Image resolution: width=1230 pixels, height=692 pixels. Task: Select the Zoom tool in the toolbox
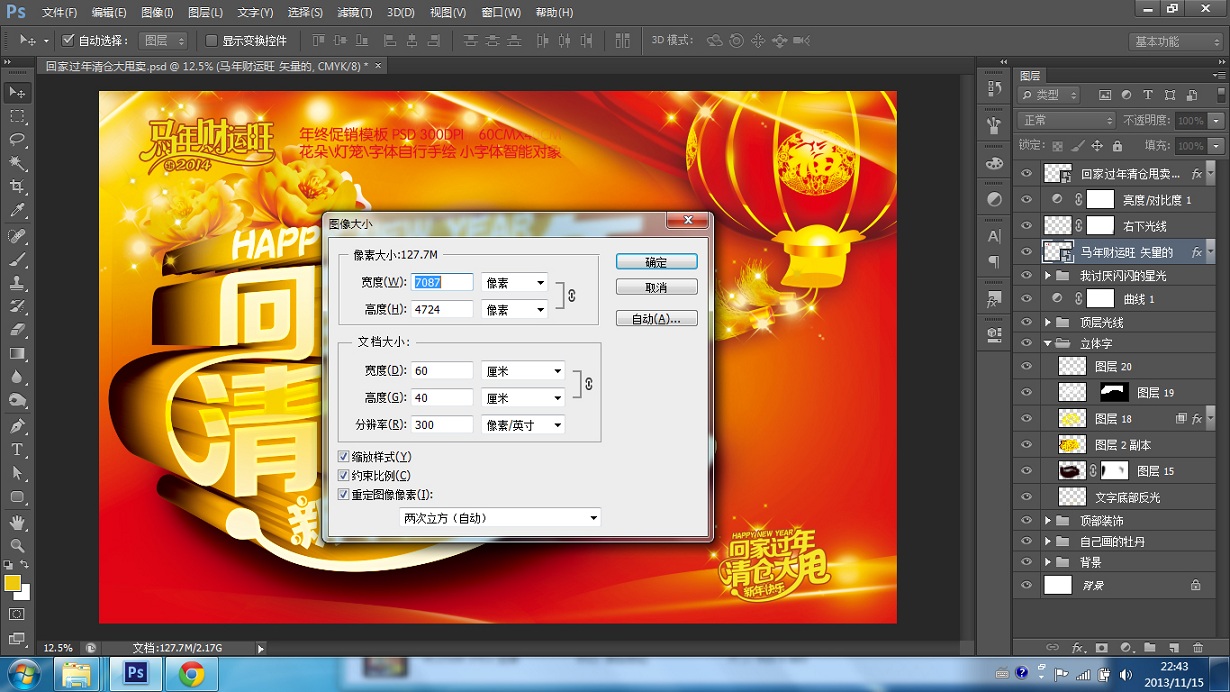17,546
